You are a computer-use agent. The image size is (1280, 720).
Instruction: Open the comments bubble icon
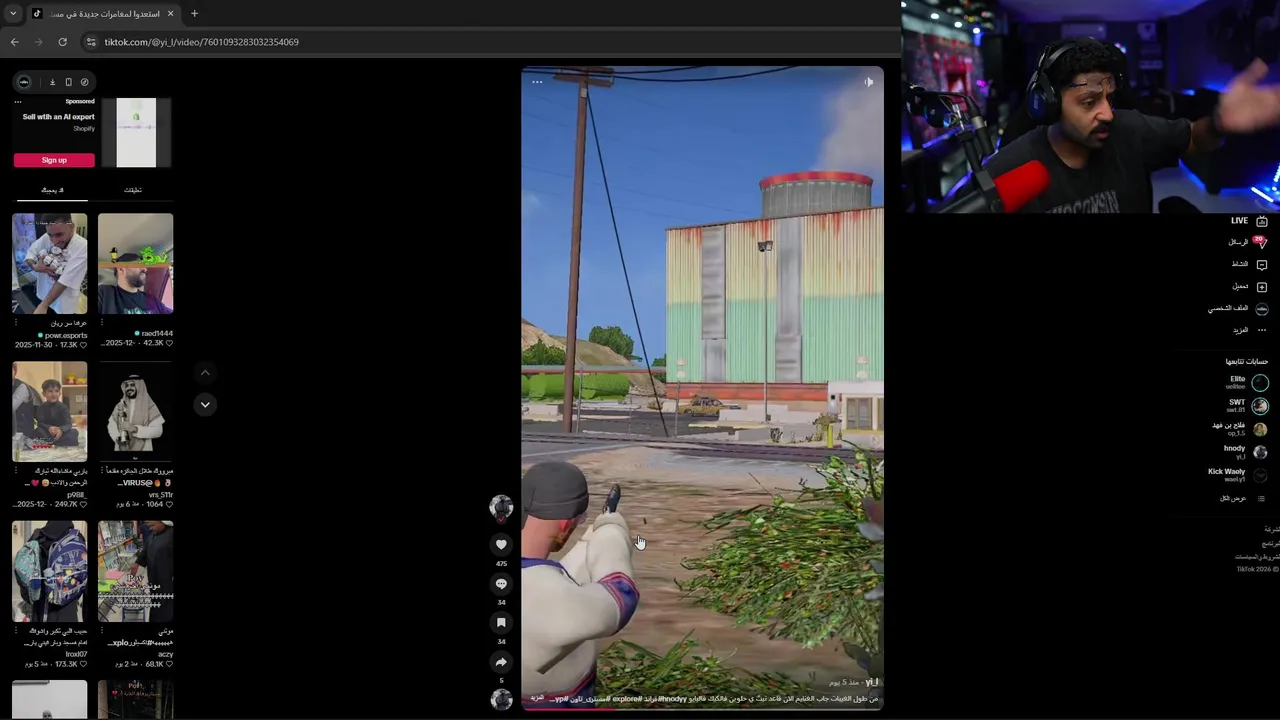pyautogui.click(x=501, y=583)
